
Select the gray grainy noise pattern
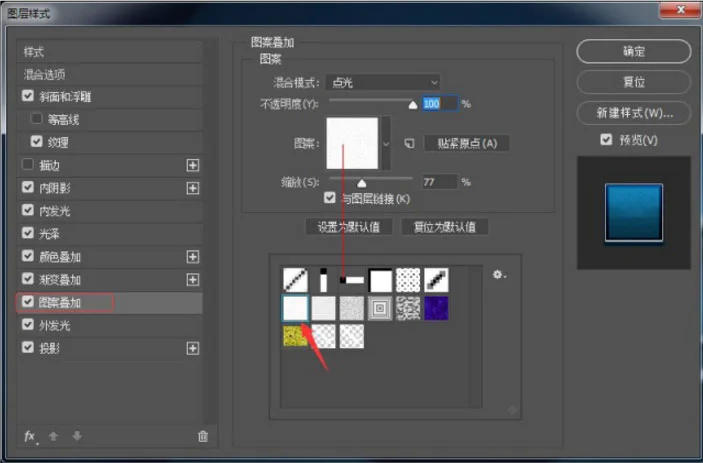(x=352, y=308)
